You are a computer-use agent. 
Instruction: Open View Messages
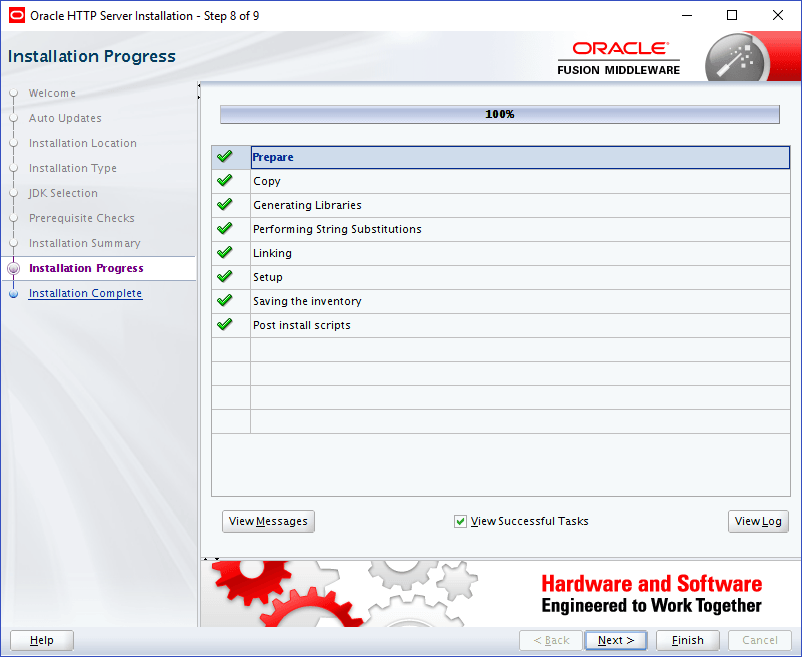[268, 521]
